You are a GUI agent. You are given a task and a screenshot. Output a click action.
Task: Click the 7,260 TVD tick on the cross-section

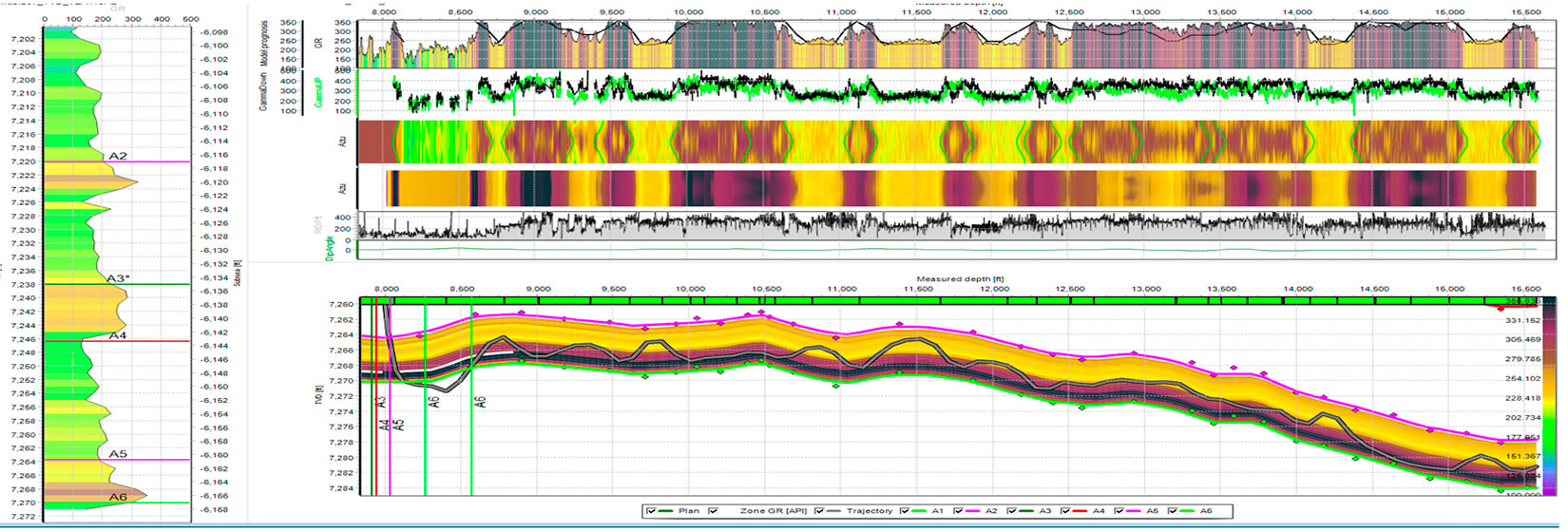pyautogui.click(x=341, y=305)
